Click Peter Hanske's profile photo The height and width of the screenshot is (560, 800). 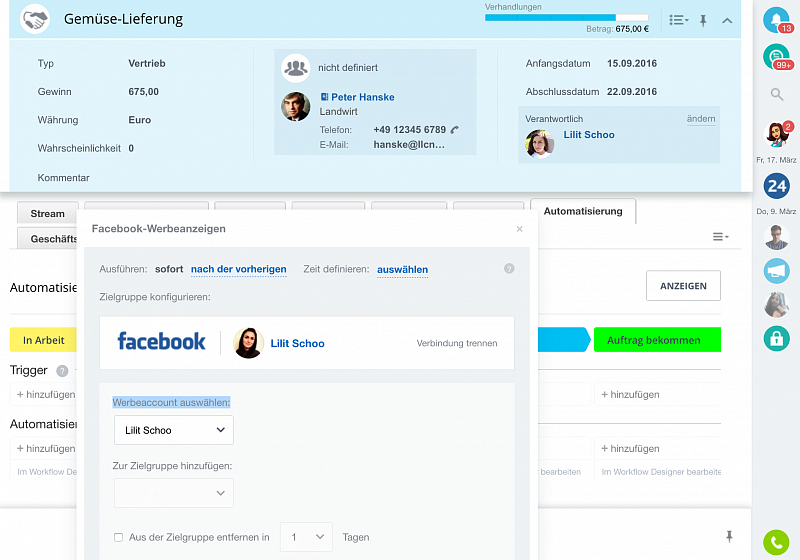[295, 107]
